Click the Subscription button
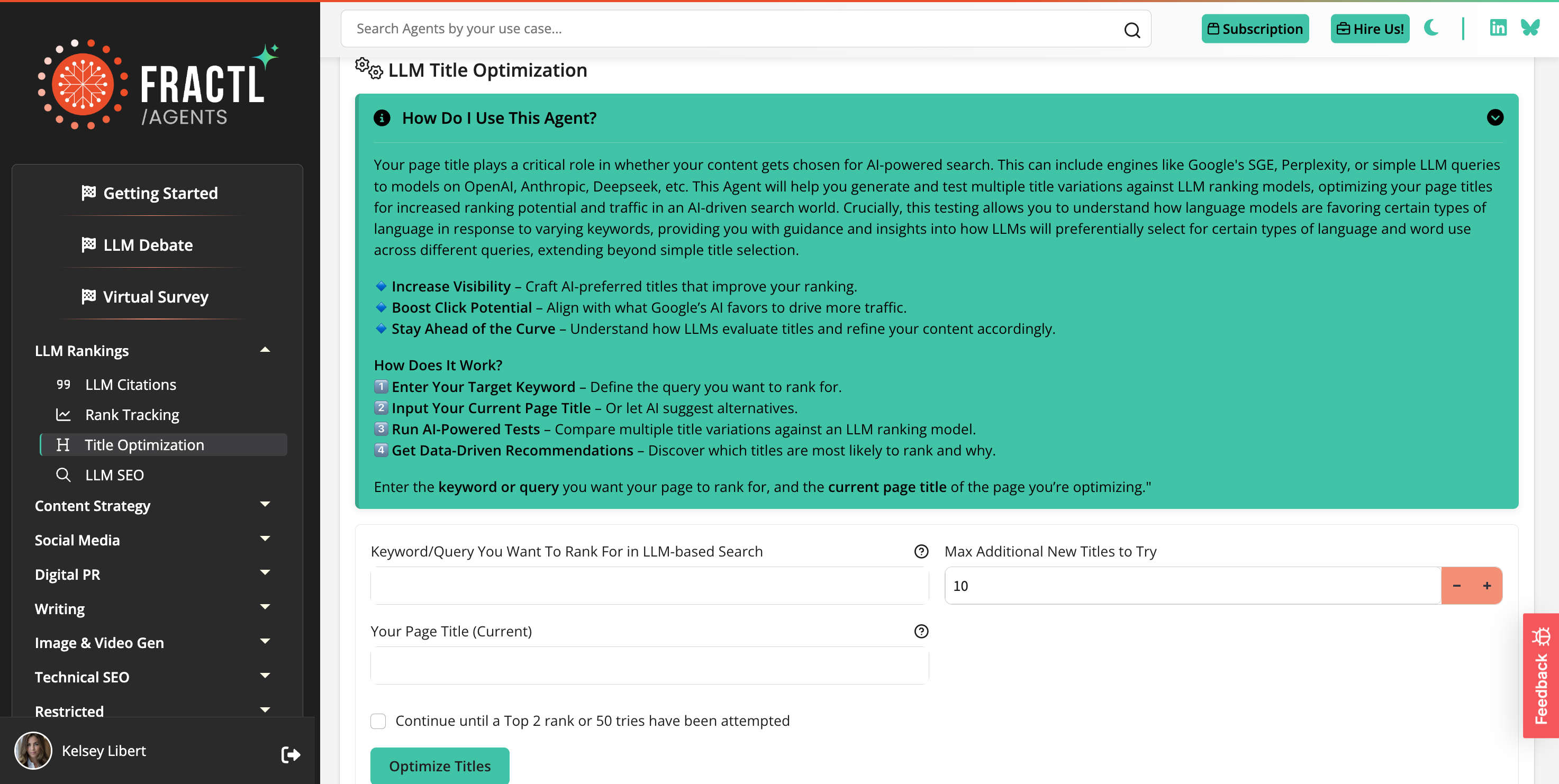 (1255, 29)
